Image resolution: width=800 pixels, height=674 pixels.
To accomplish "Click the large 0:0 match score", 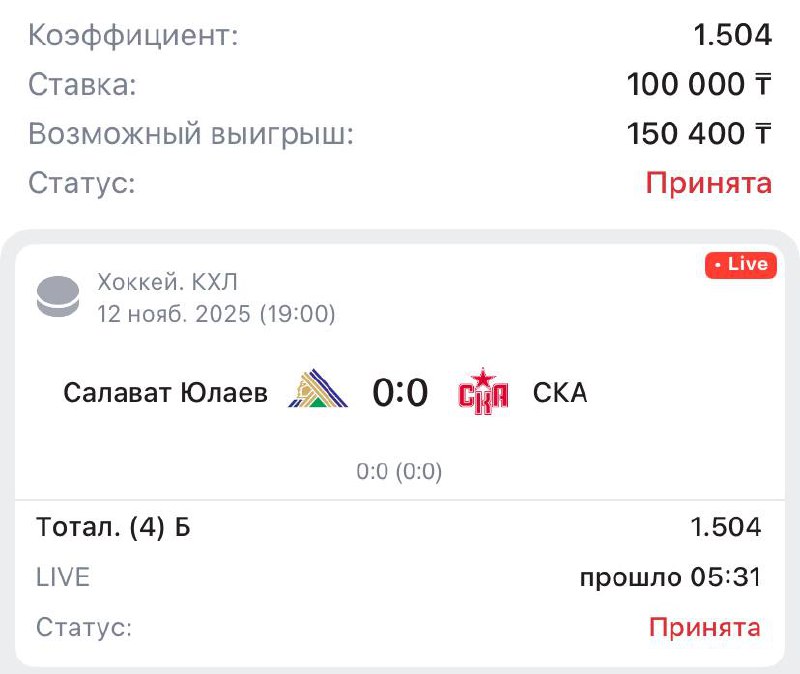I will tap(400, 393).
